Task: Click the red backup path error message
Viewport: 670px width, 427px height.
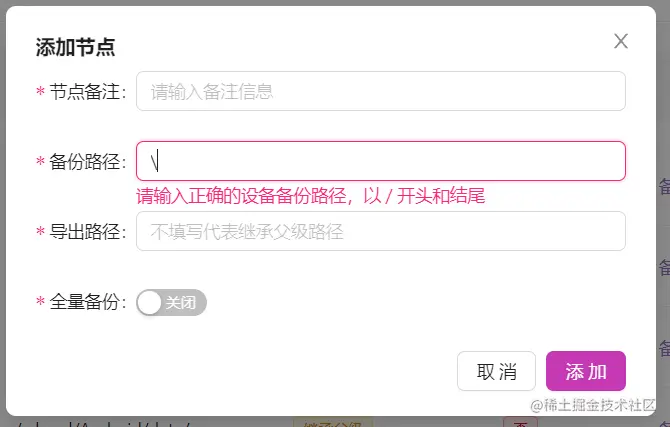Action: pyautogui.click(x=311, y=196)
